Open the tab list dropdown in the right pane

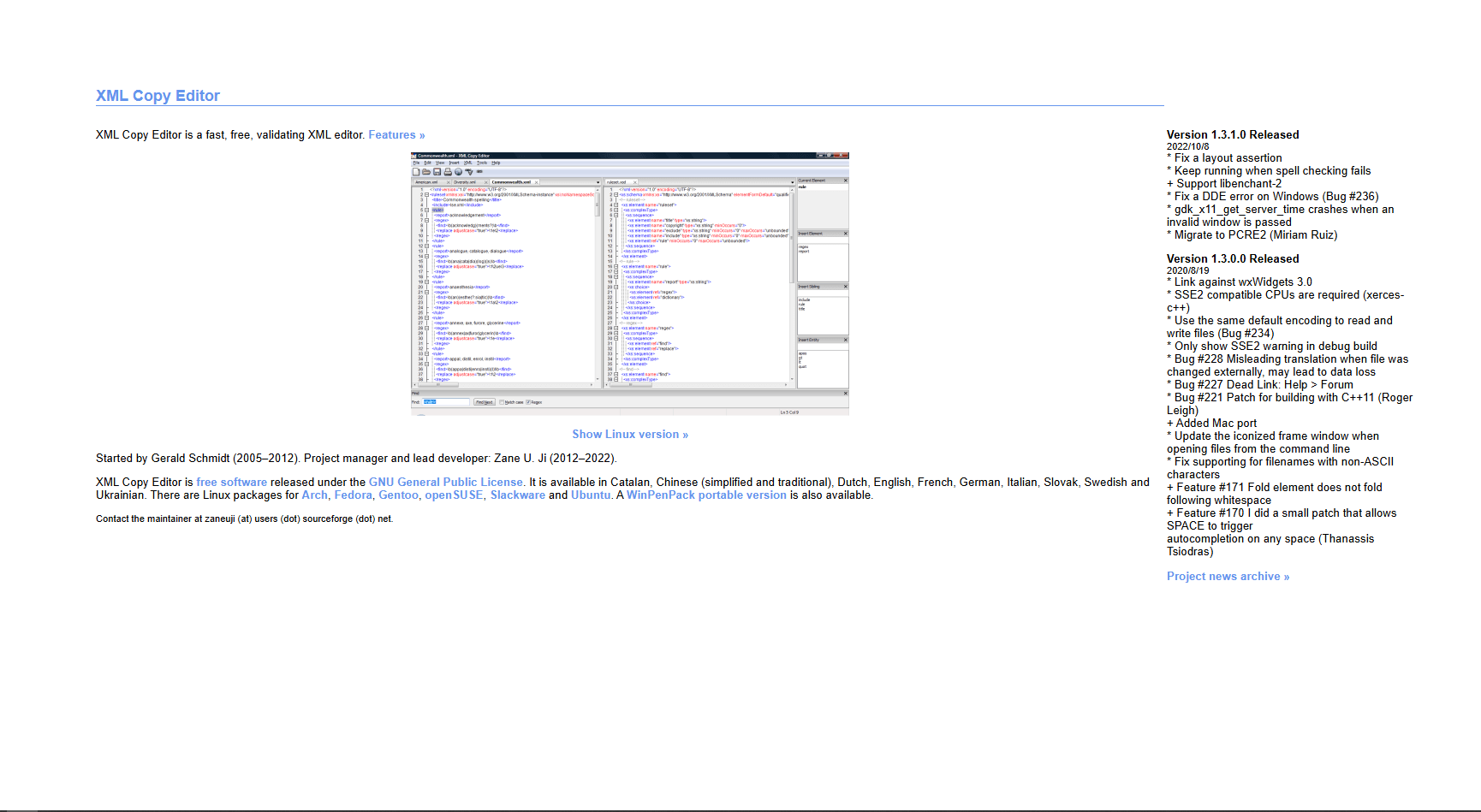(793, 182)
